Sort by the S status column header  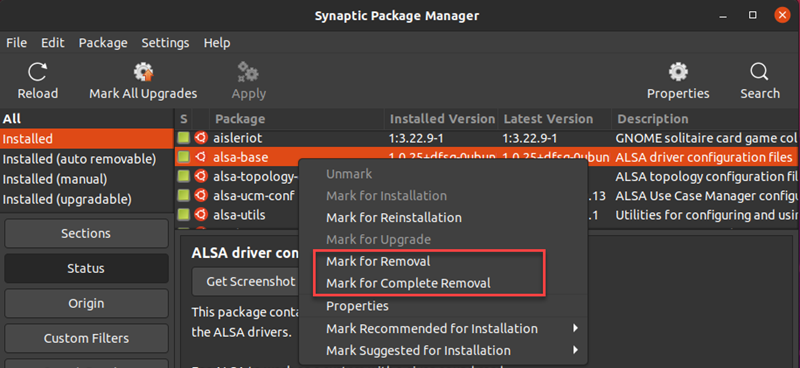click(184, 119)
